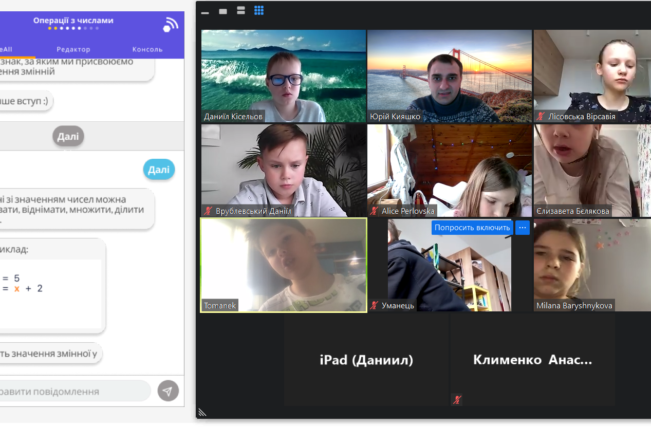Switch to small strip video layout
651x427 pixels.
pyautogui.click(x=223, y=11)
